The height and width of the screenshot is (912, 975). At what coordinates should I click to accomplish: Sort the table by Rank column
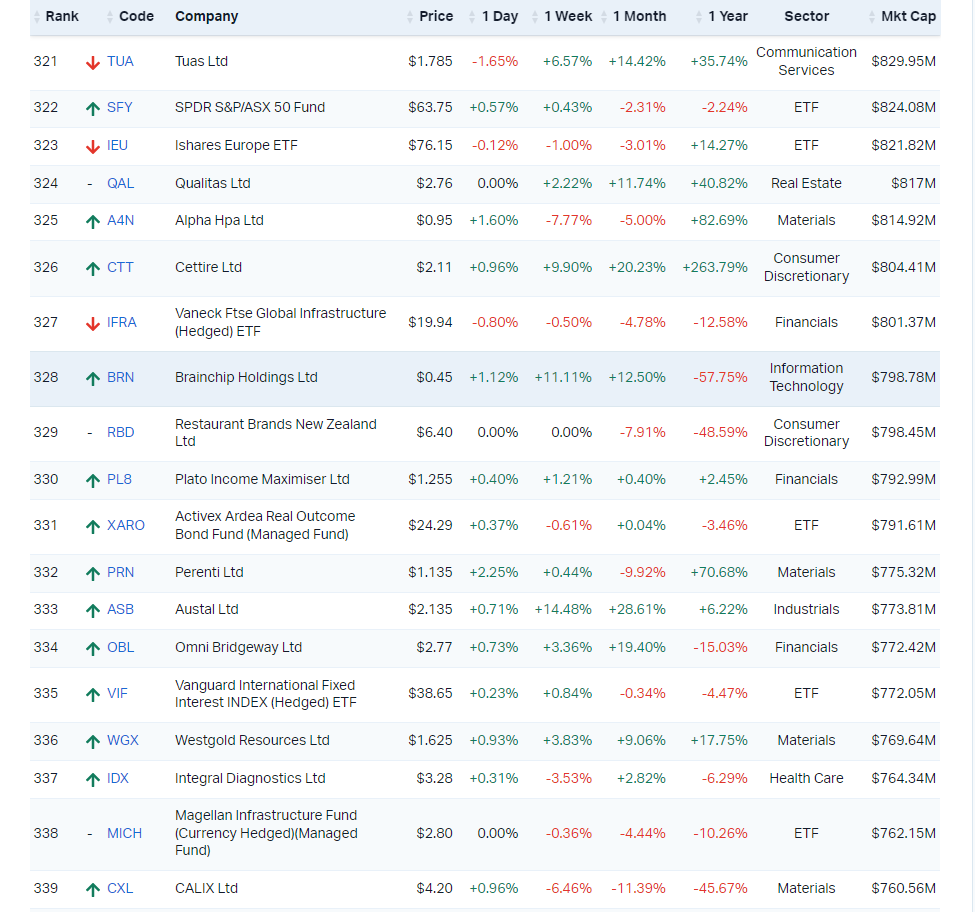61,16
